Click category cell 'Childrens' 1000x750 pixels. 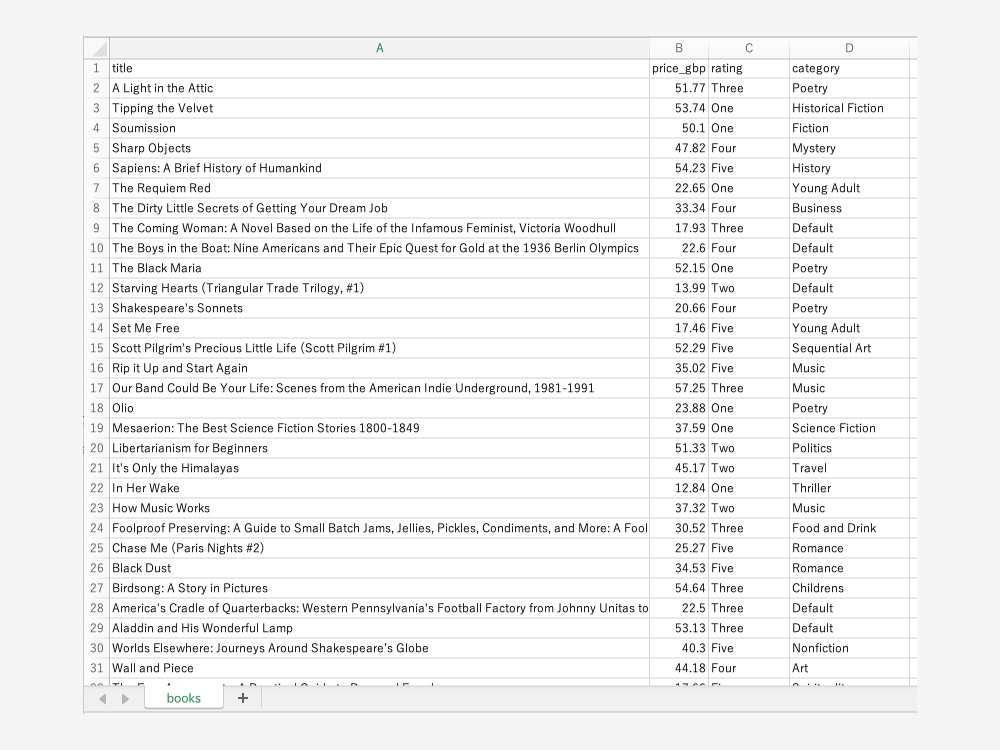[849, 588]
